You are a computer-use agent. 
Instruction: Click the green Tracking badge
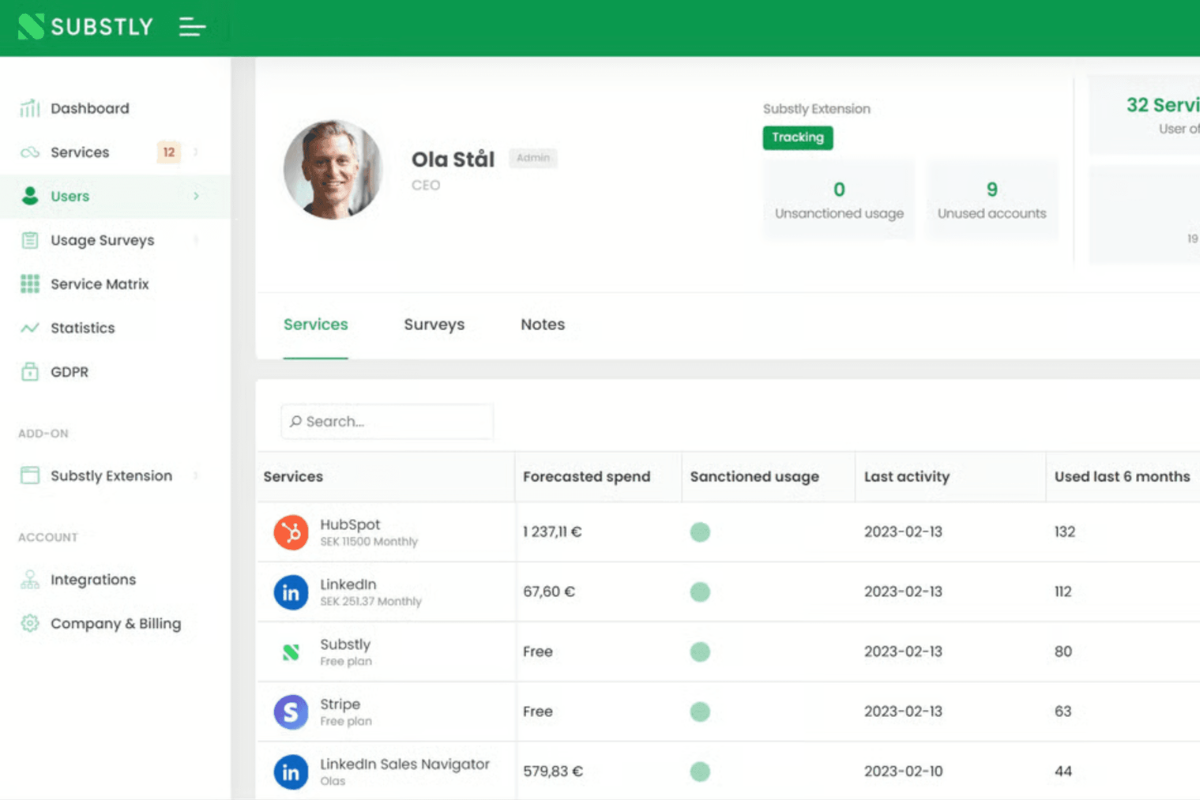tap(798, 138)
